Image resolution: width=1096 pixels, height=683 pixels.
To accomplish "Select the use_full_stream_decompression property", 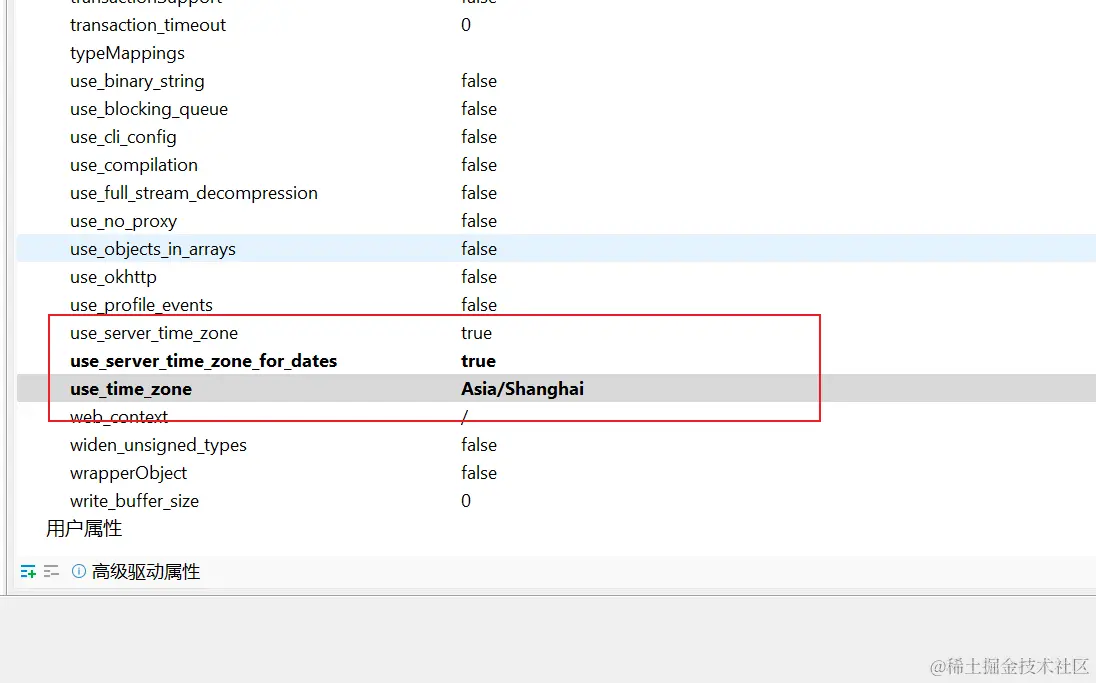I will pos(194,193).
